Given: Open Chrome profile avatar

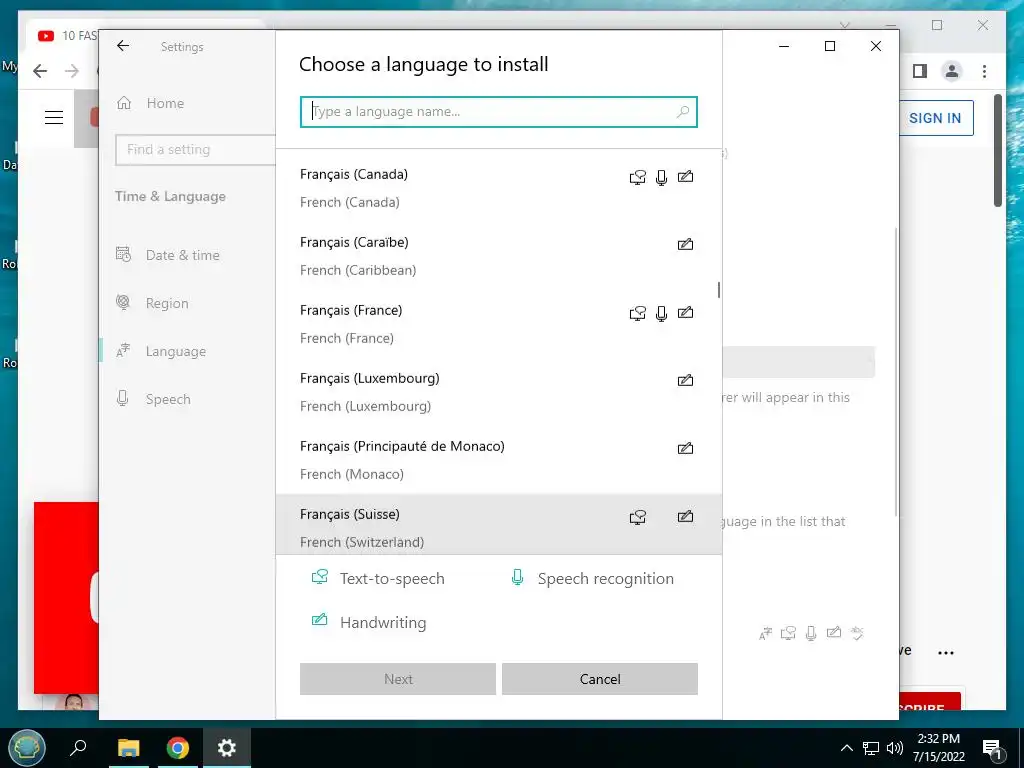Looking at the screenshot, I should [x=952, y=71].
